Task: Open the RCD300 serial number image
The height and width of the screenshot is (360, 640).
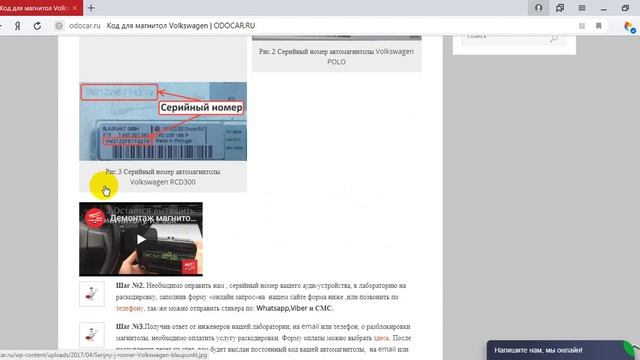Action: pos(163,121)
